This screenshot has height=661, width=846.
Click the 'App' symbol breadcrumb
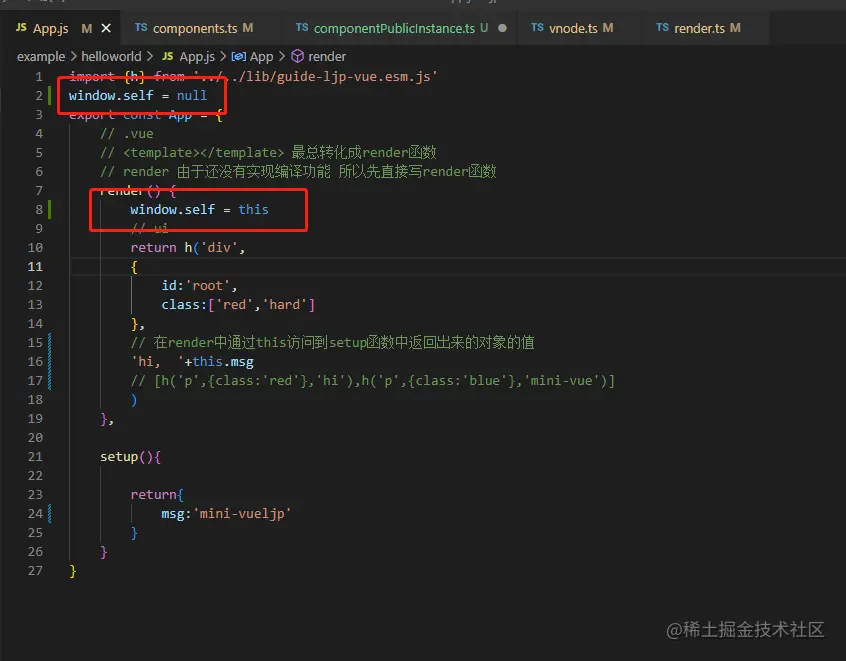click(x=262, y=57)
